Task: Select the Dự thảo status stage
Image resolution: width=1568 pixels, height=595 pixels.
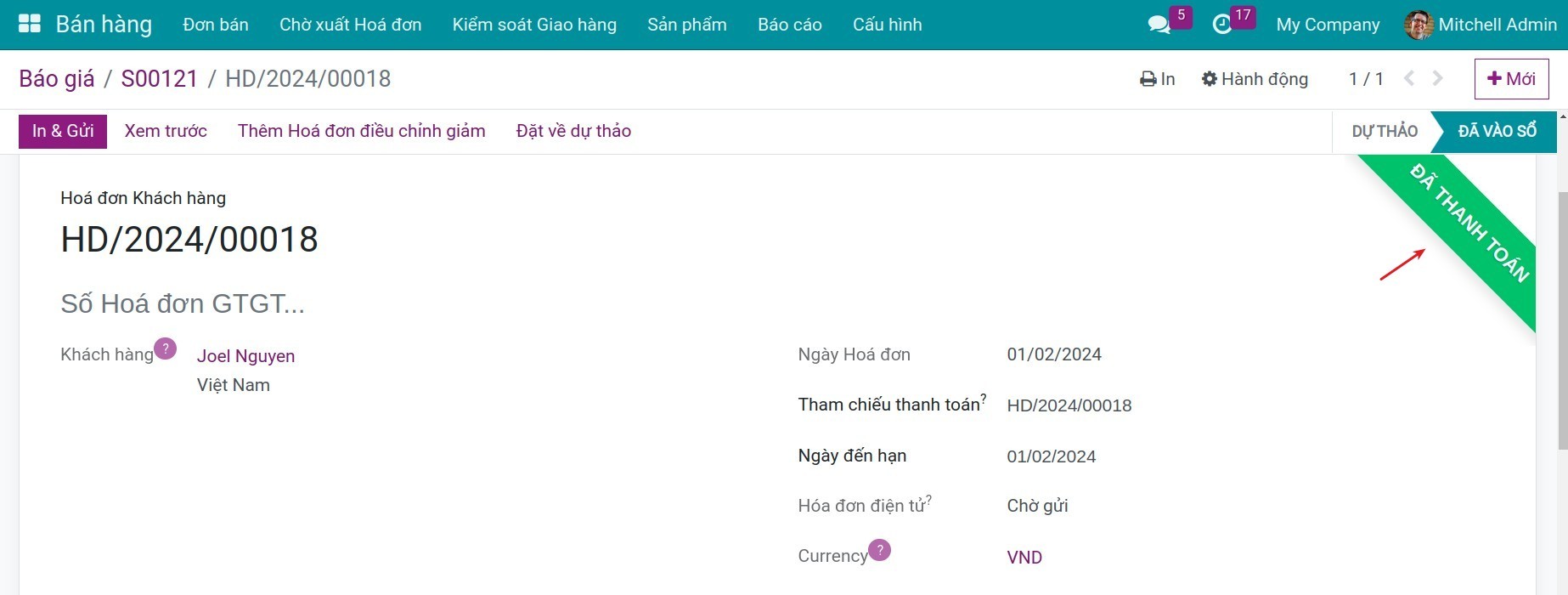Action: 1385,131
